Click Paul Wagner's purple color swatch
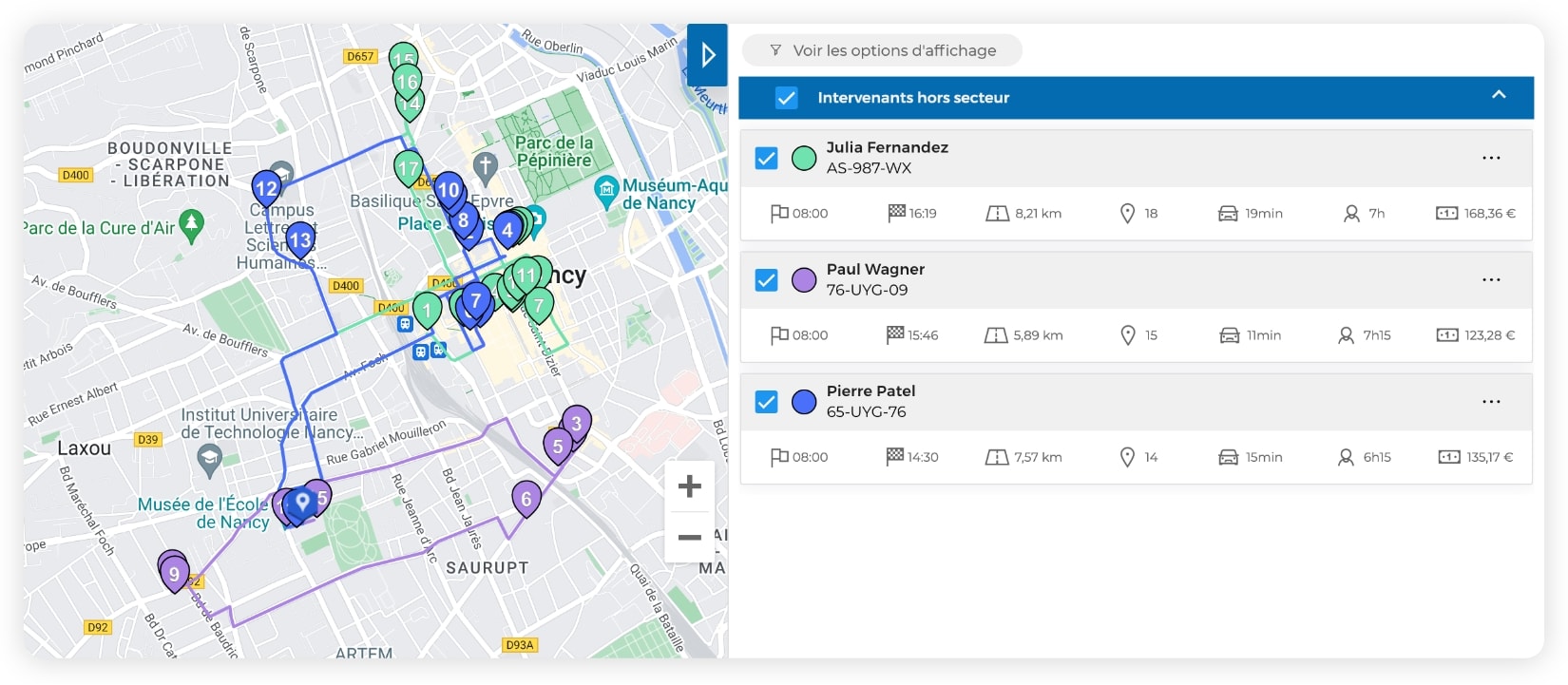1568x685 pixels. [804, 280]
